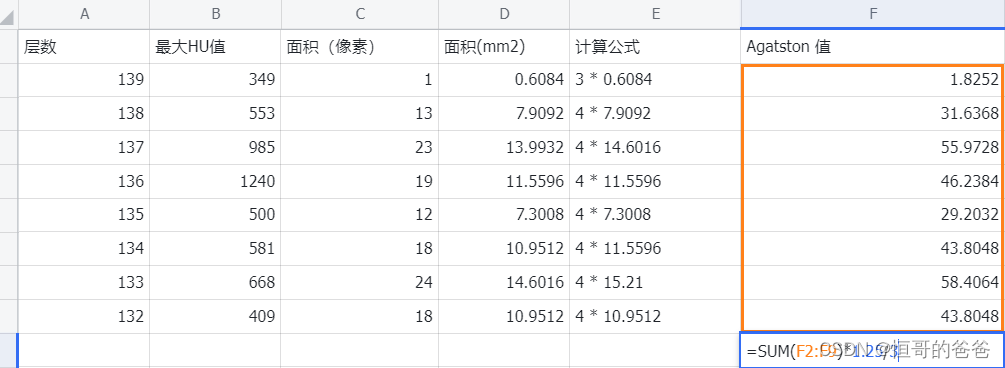Select cell with layer number 135
The image size is (1005, 368).
click(84, 215)
